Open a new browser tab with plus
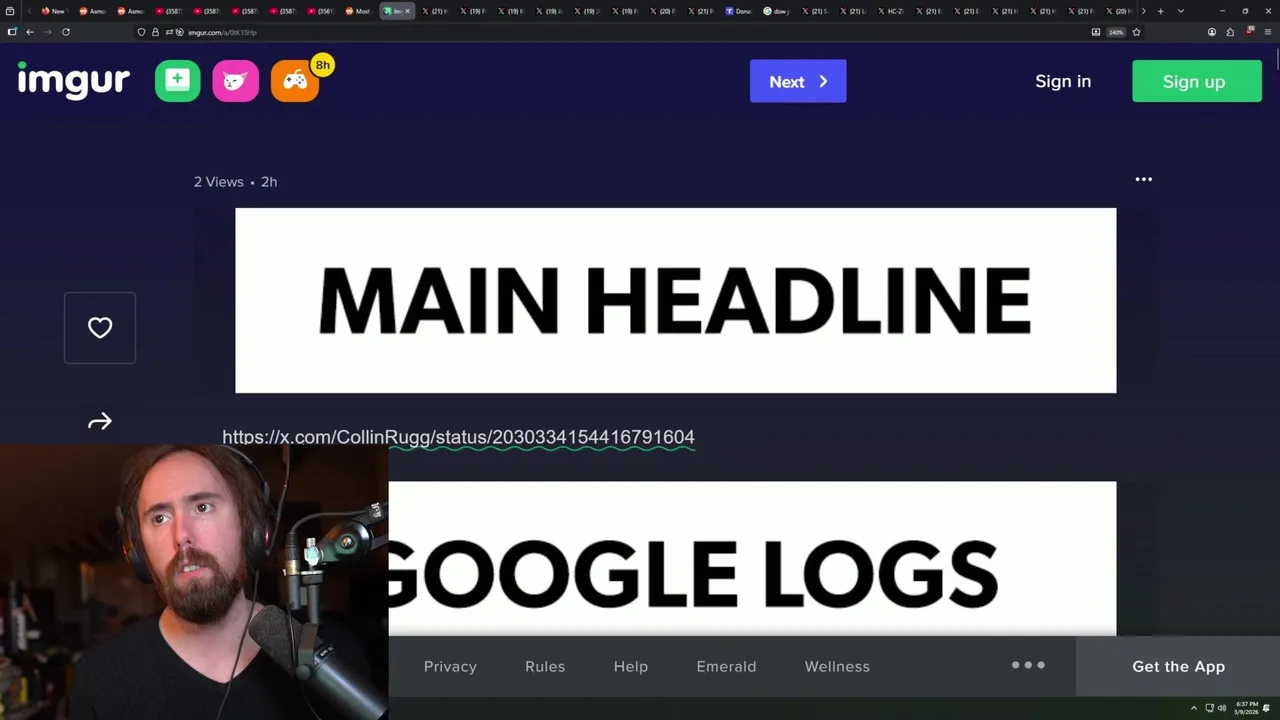The height and width of the screenshot is (720, 1280). (1160, 11)
